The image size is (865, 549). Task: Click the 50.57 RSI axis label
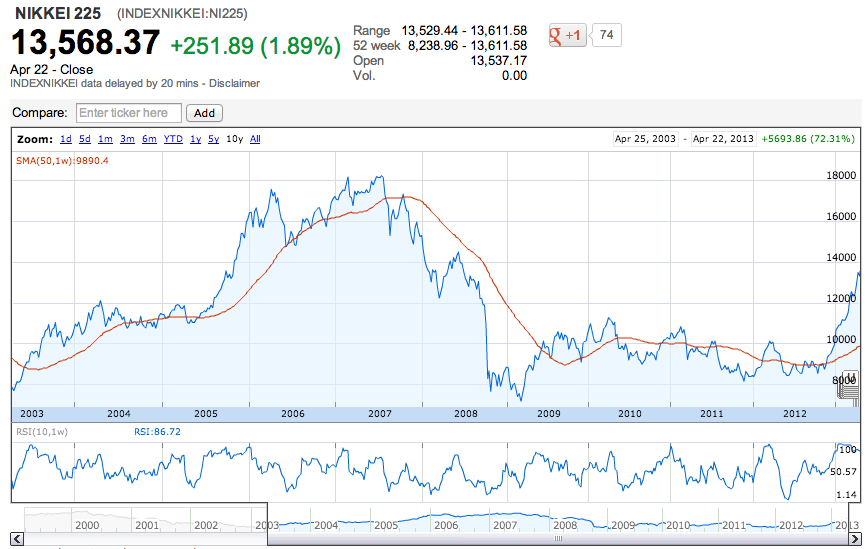(x=843, y=472)
